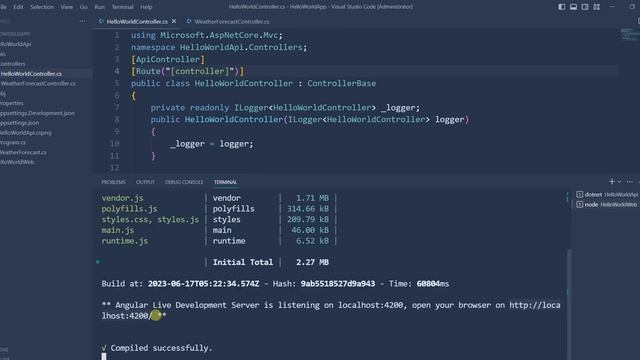Screen dimensions: 640x360
Task: Open the Help menu
Action: 146,7
